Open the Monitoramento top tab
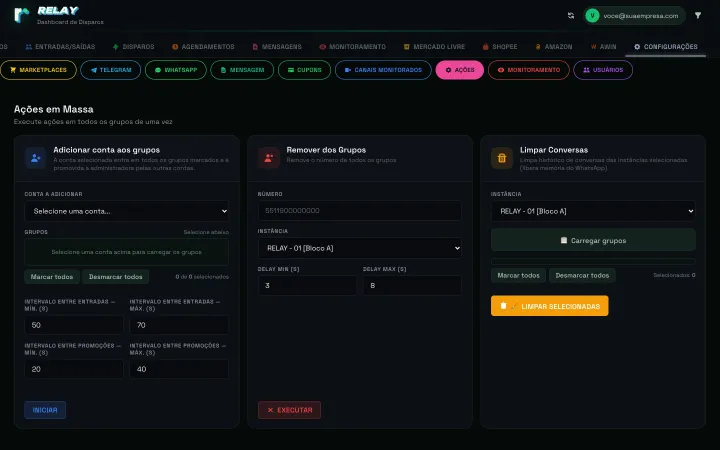 click(x=353, y=47)
